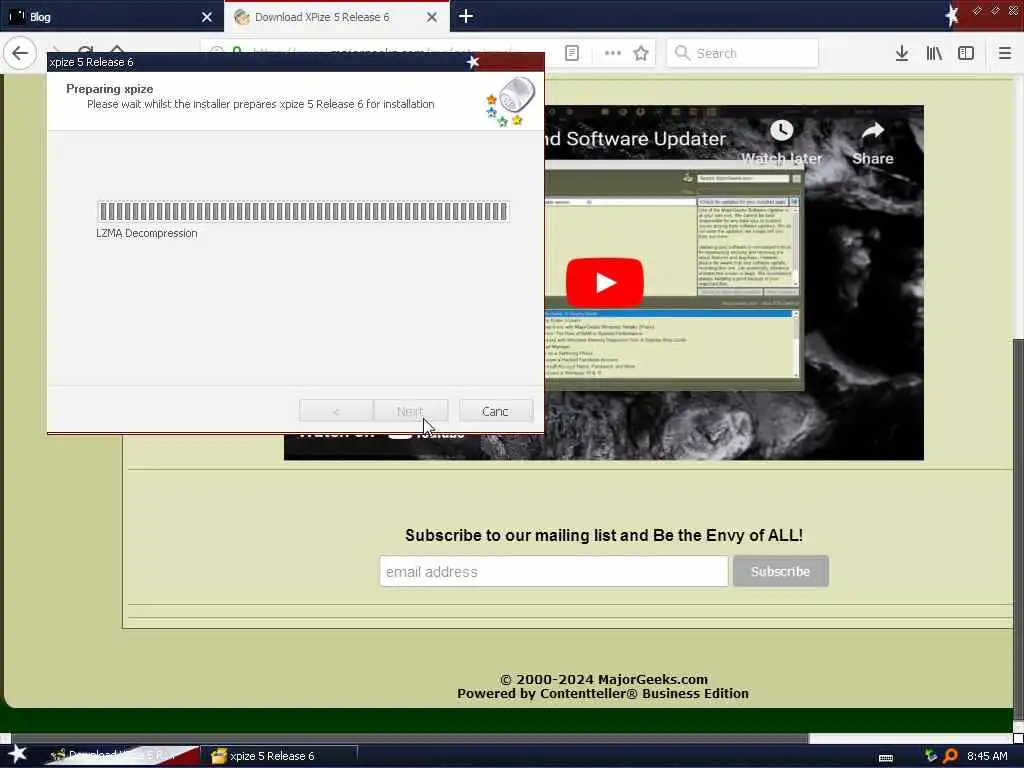Open page actions three-dots menu
Viewport: 1024px width, 768px height.
pyautogui.click(x=613, y=53)
